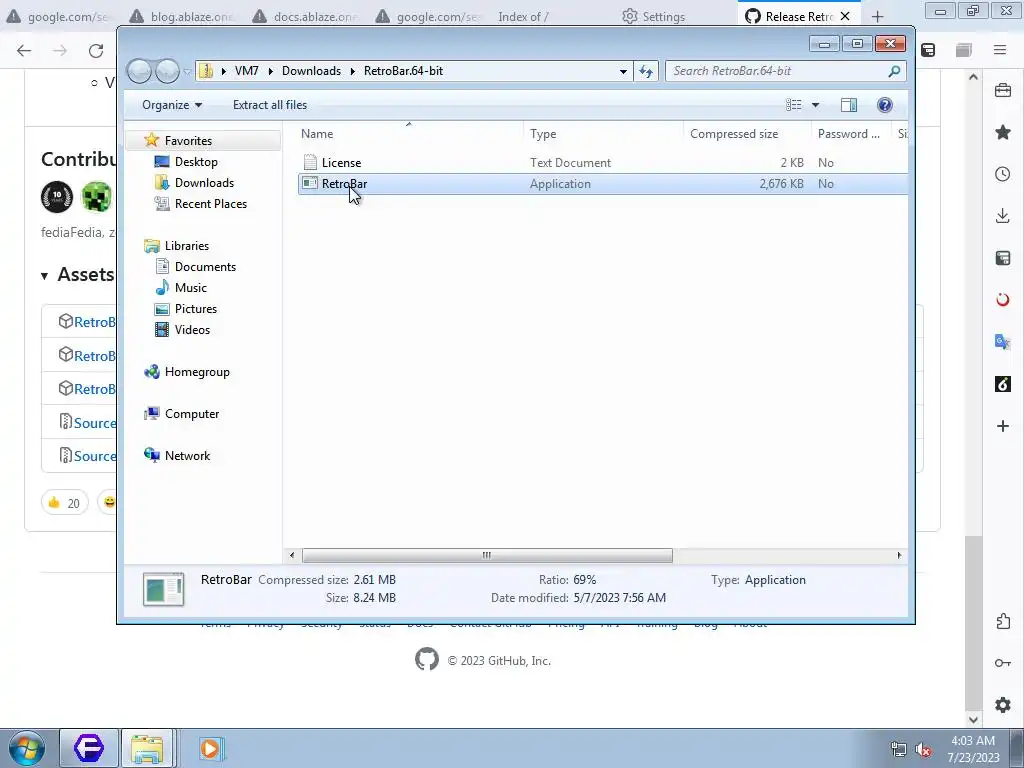
Task: Add a panel with sidebar plus icon
Action: tap(1003, 426)
